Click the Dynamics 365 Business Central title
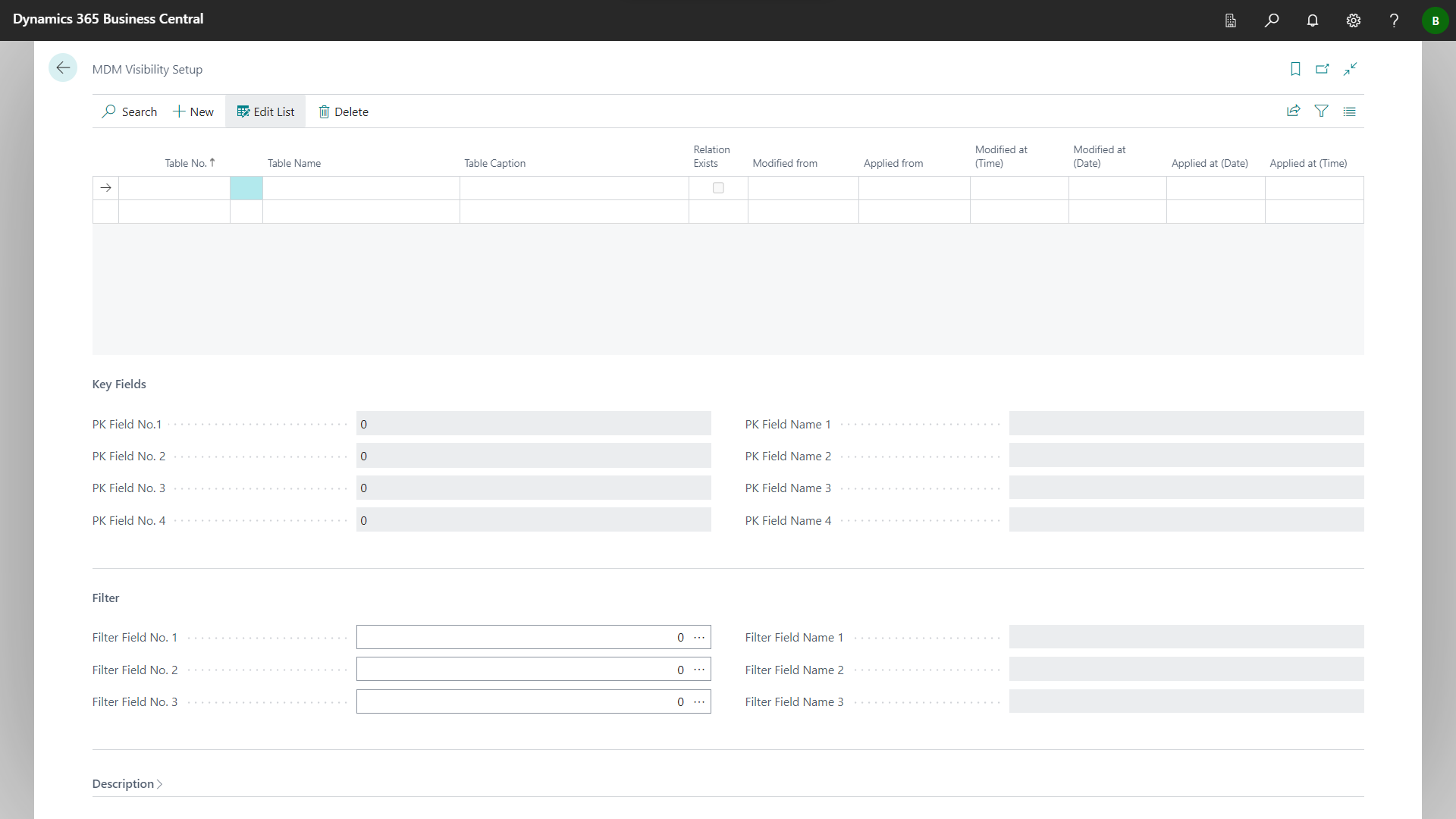This screenshot has width=1456, height=819. [108, 19]
